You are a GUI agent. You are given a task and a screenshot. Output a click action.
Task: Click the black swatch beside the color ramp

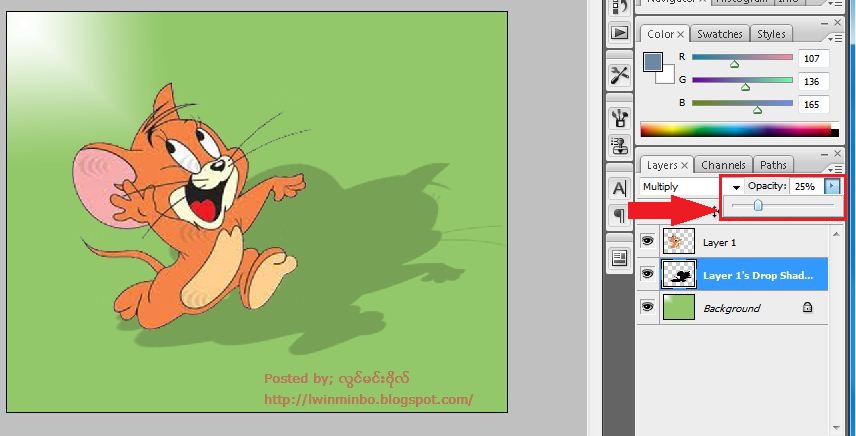835,133
